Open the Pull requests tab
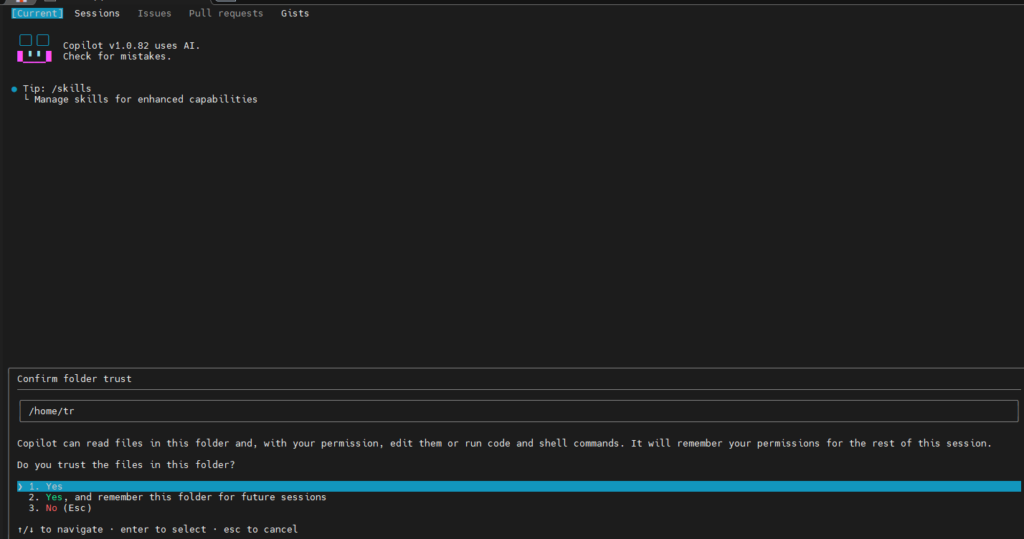Screen dimensions: 1024x539 (x=226, y=13)
